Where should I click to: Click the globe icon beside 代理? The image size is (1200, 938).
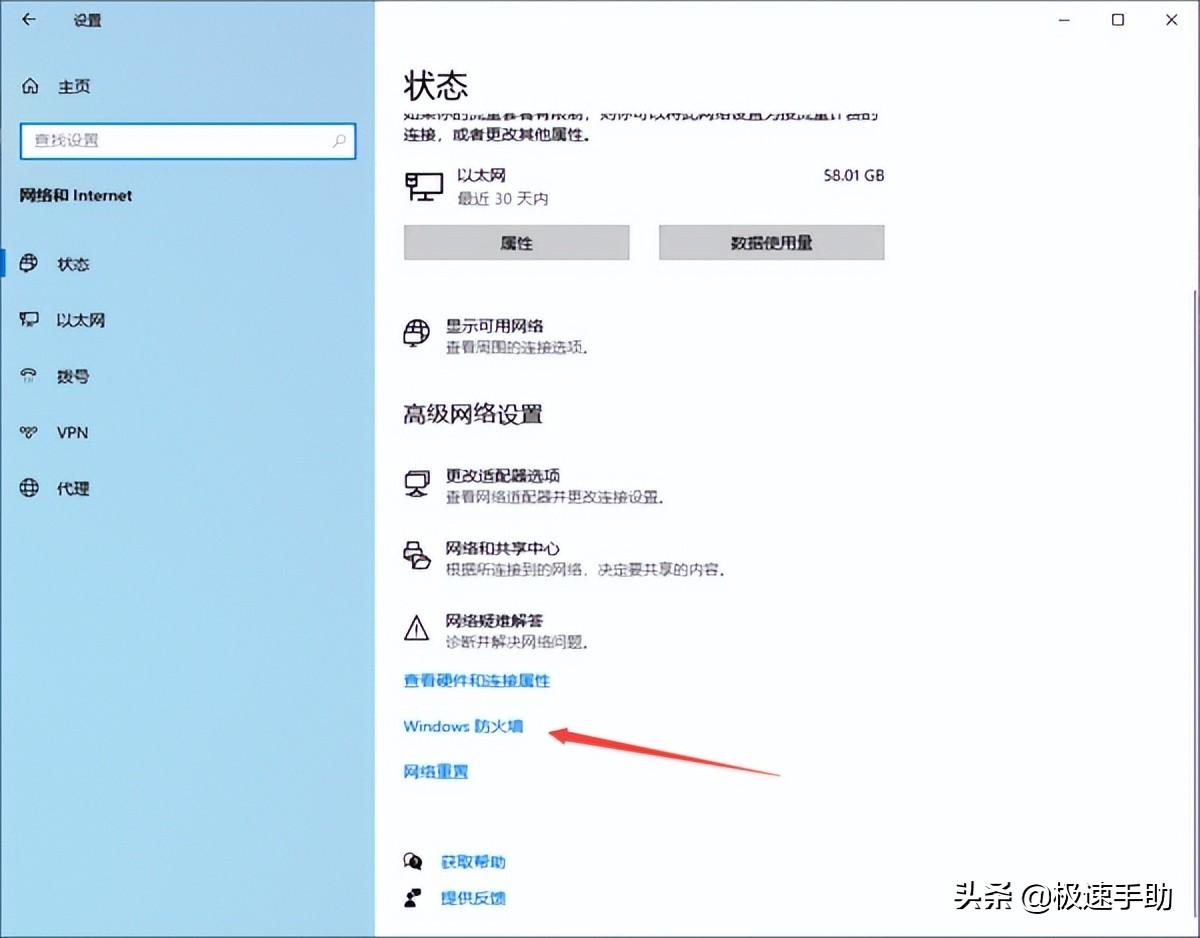click(28, 488)
